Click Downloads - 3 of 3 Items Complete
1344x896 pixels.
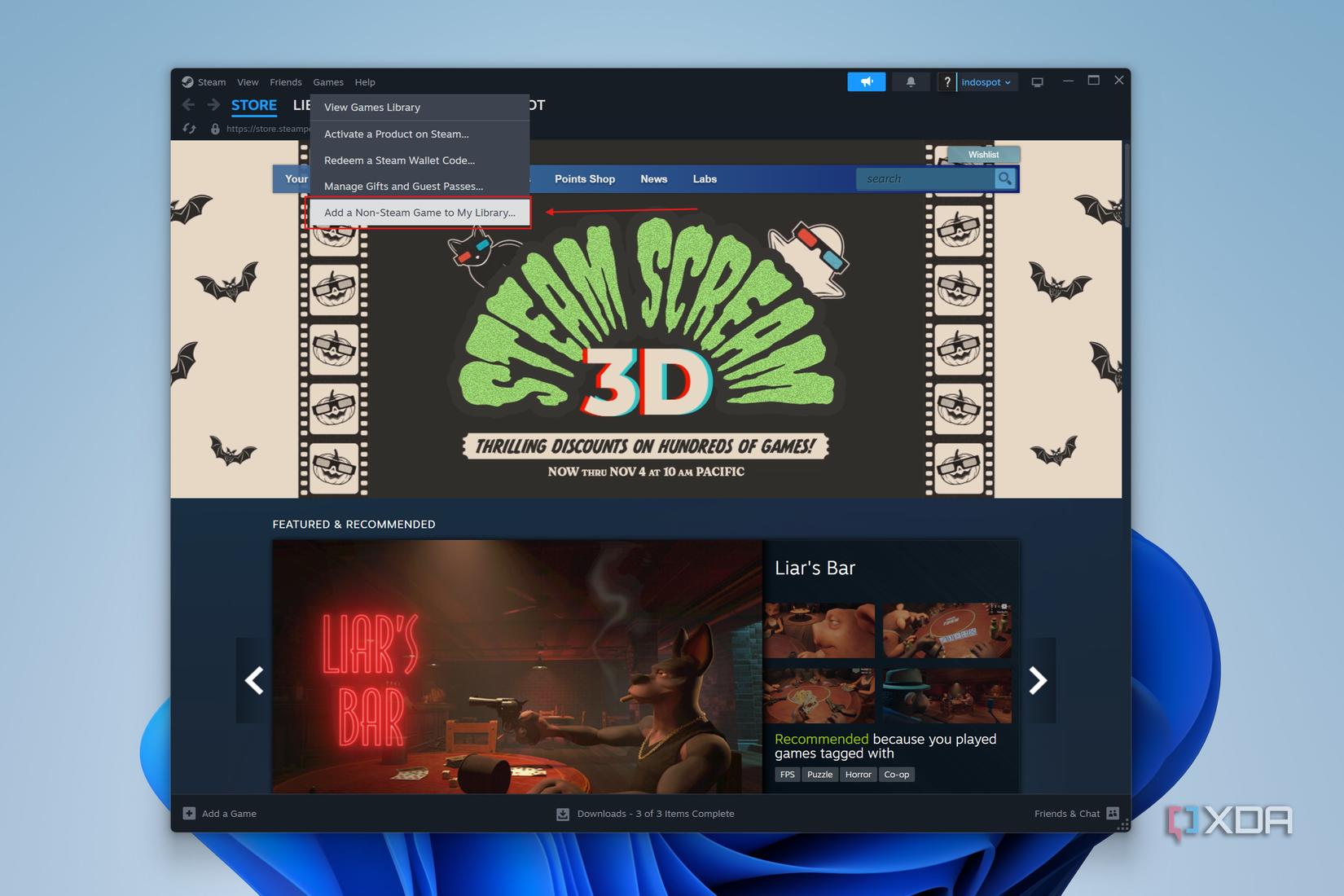click(656, 814)
